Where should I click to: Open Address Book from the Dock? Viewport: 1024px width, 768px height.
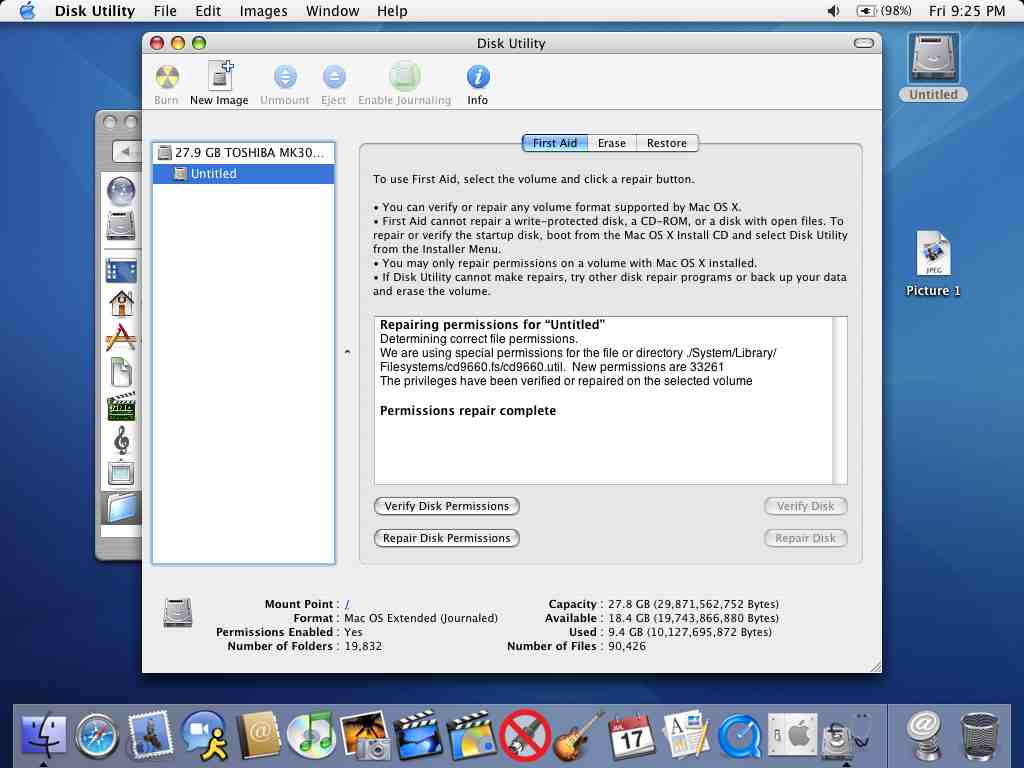pyautogui.click(x=259, y=736)
